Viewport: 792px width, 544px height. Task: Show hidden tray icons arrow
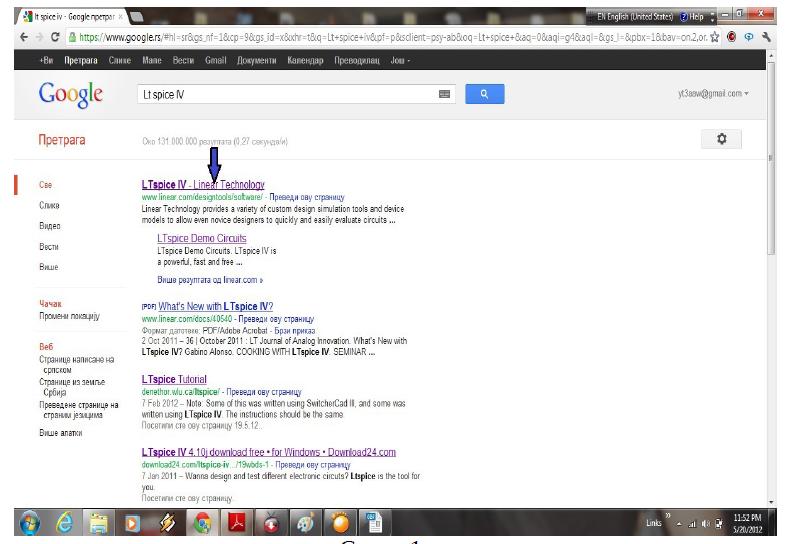[679, 524]
